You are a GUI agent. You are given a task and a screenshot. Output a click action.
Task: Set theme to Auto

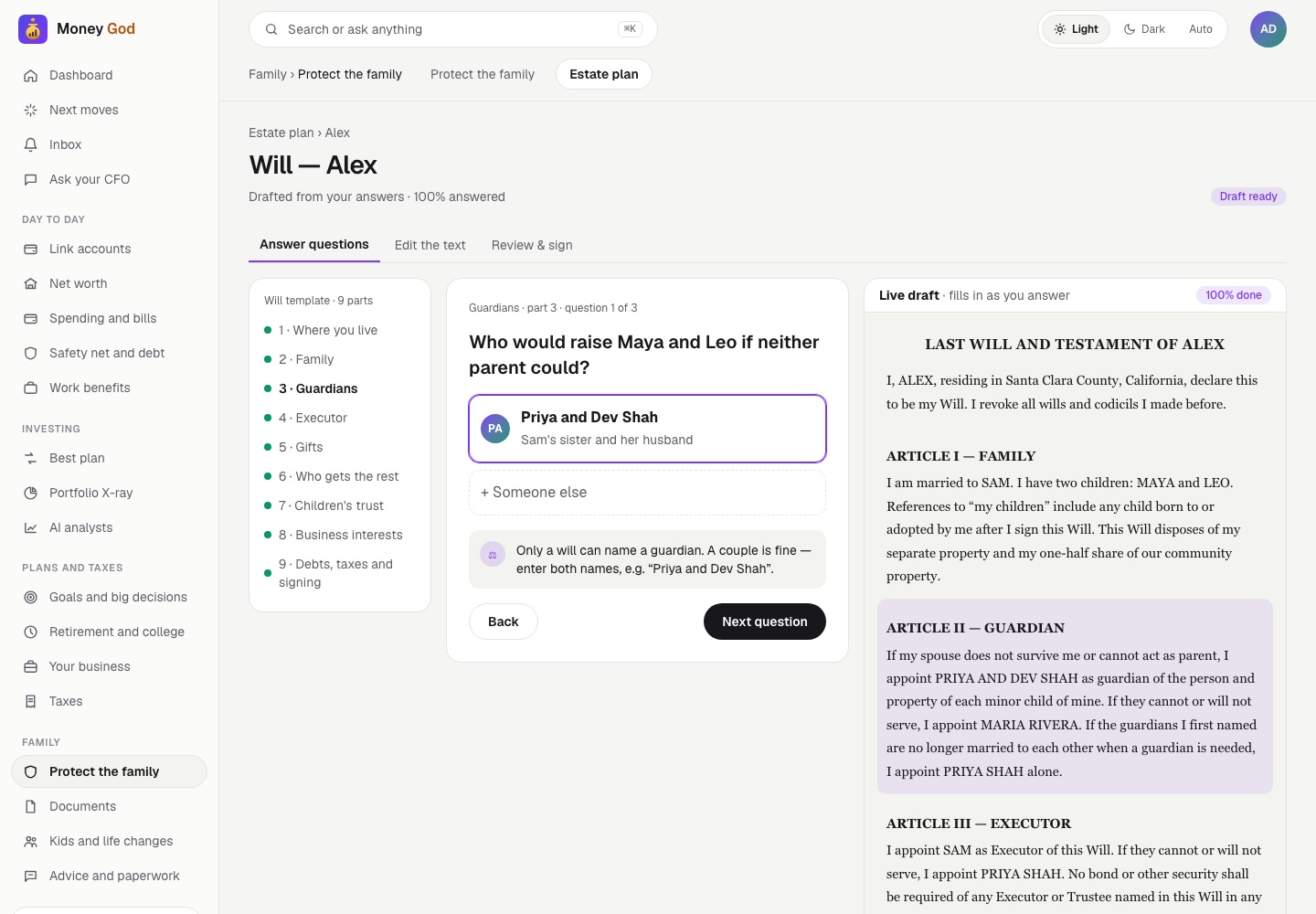[x=1201, y=29]
